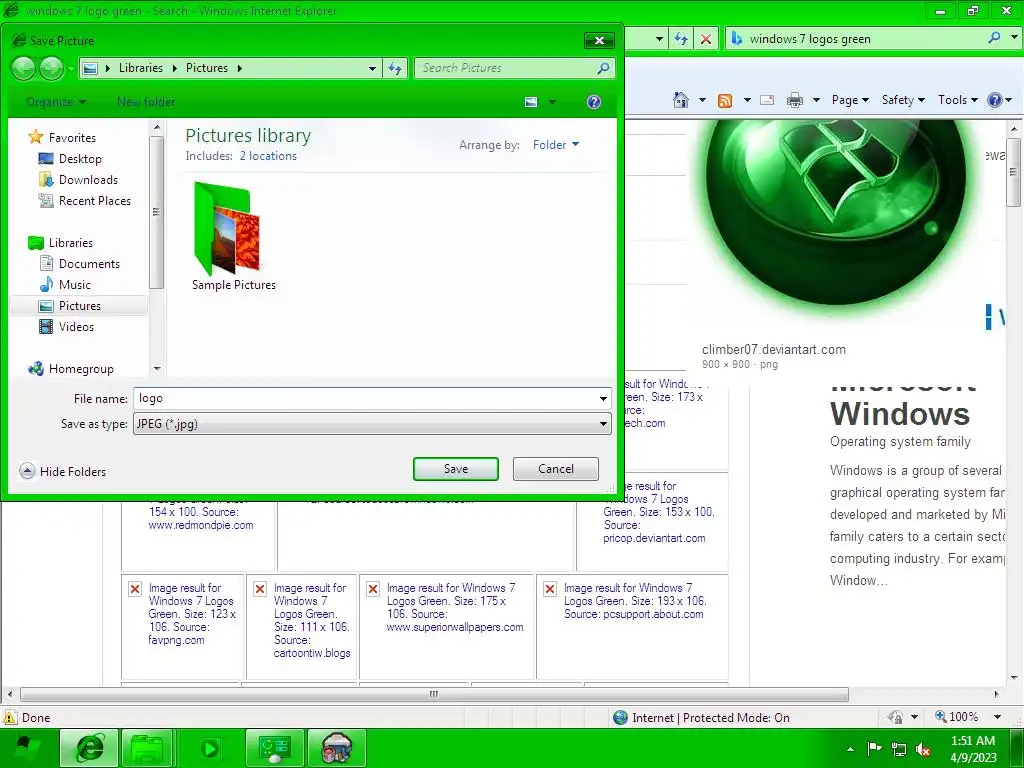This screenshot has height=768, width=1024.
Task: Click IE Refresh icon next to address bar
Action: (681, 39)
